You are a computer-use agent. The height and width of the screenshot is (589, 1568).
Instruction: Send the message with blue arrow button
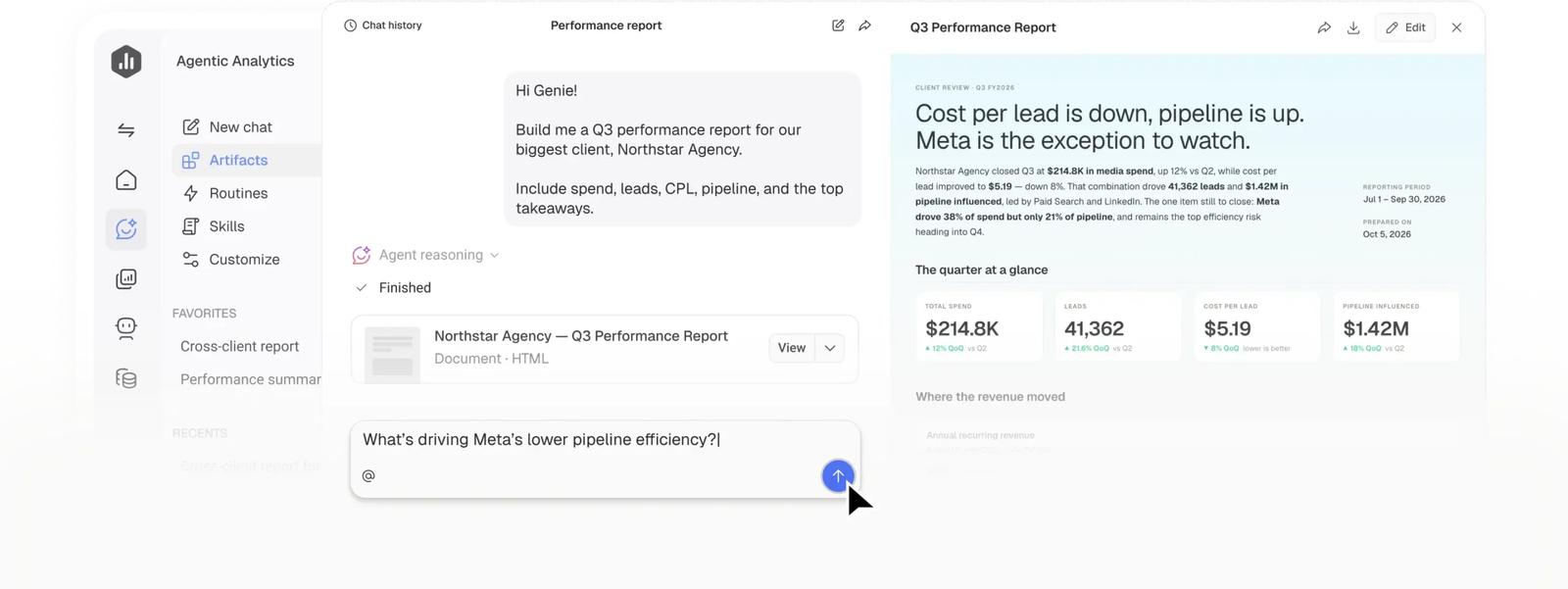(x=838, y=476)
